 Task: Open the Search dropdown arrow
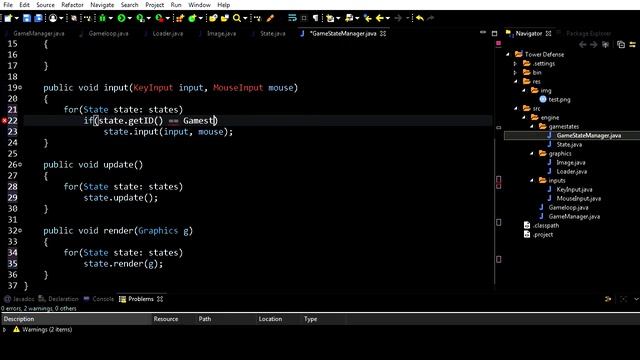(245, 18)
